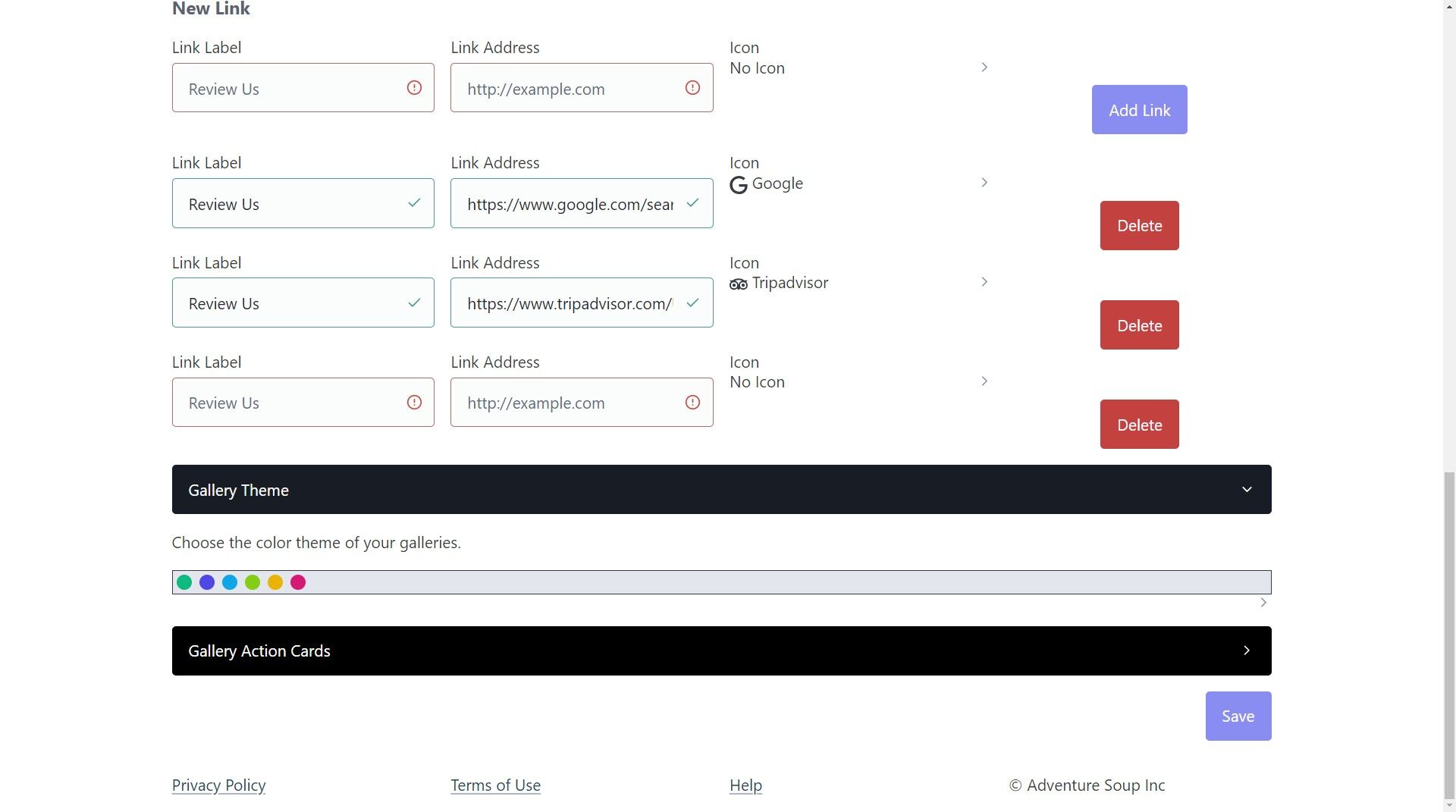
Task: Select the green theme color dot
Action: point(184,582)
